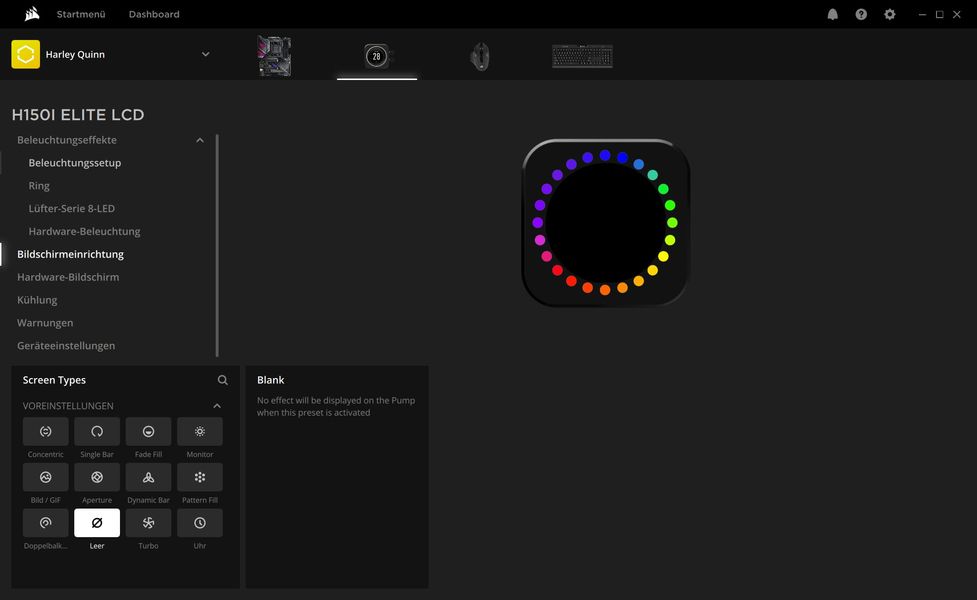Open Beleuchtungssetup in the sidebar
Viewport: 977px width, 600px height.
click(75, 163)
